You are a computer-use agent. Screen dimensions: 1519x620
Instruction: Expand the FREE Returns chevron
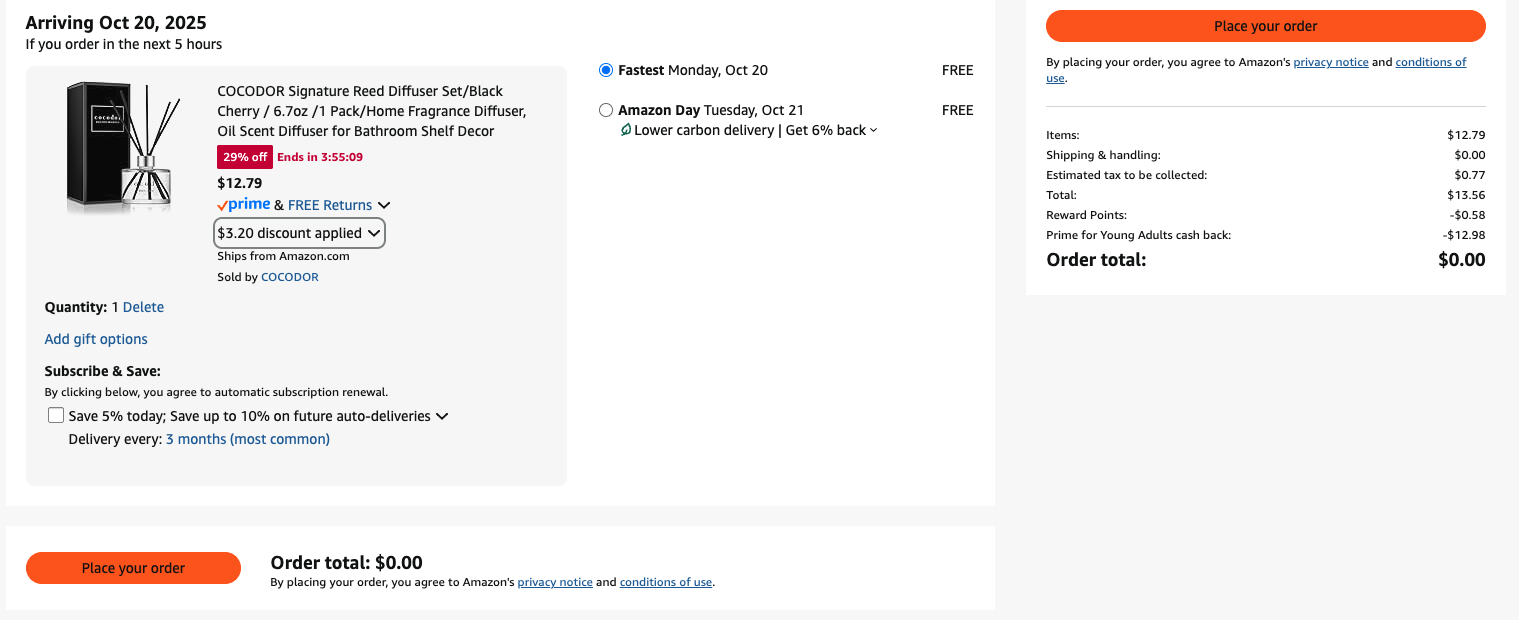click(x=384, y=205)
